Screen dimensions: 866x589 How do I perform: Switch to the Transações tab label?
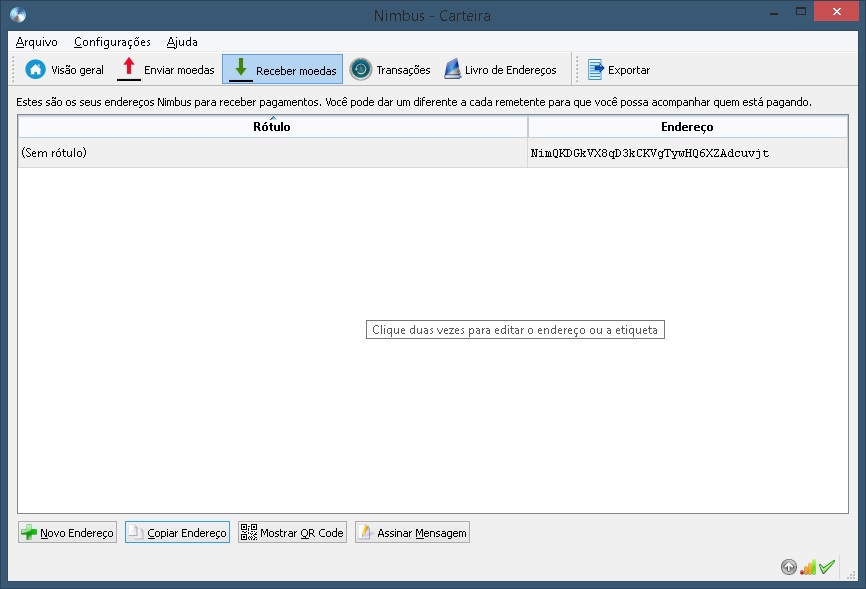tap(403, 70)
